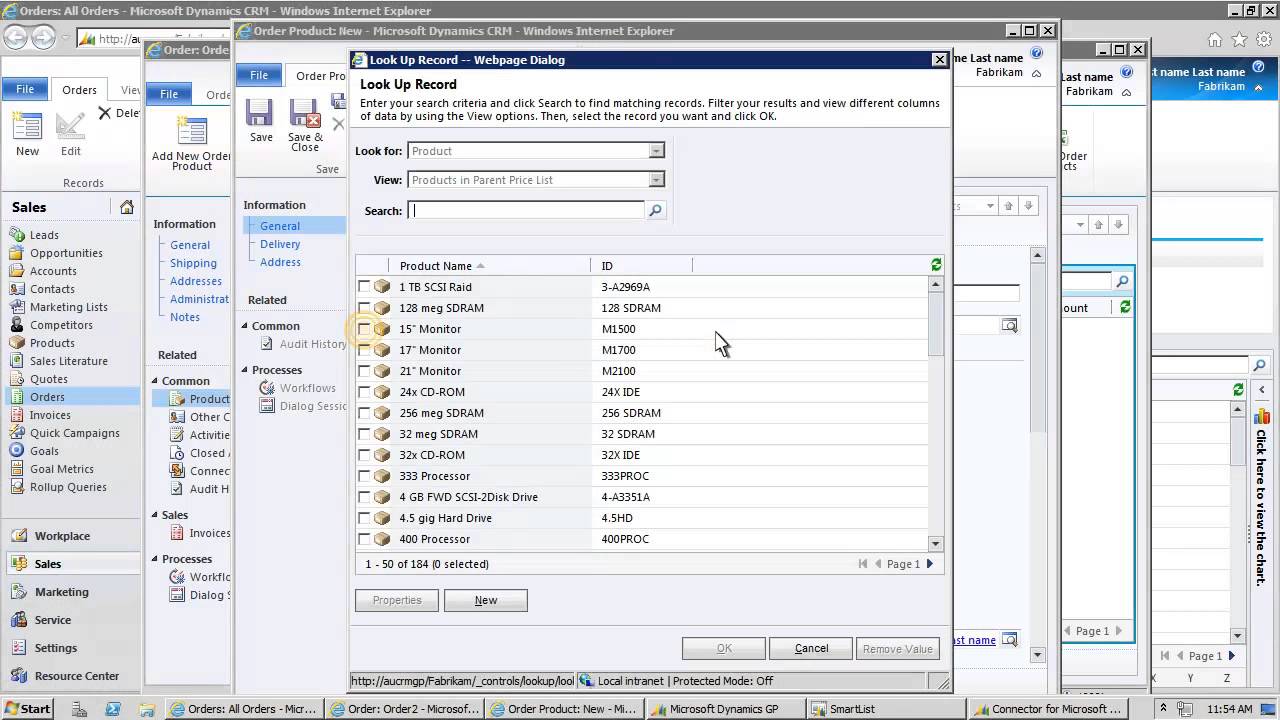Go to next page arrow in lookup list

tap(929, 564)
